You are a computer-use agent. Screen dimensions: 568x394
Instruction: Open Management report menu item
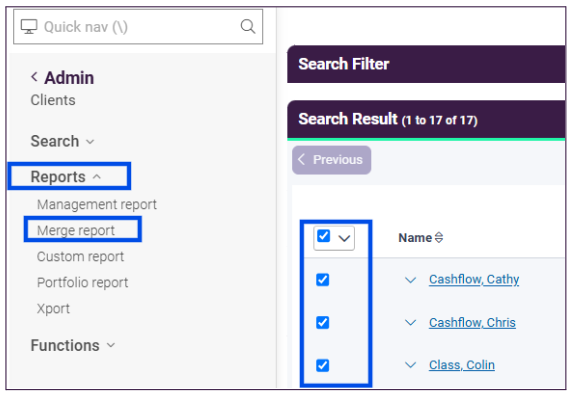97,204
